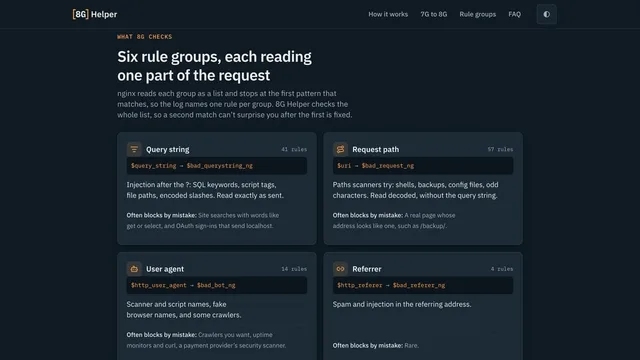Open the 7G to 8G nav link
640x360 pixels.
(x=433, y=14)
